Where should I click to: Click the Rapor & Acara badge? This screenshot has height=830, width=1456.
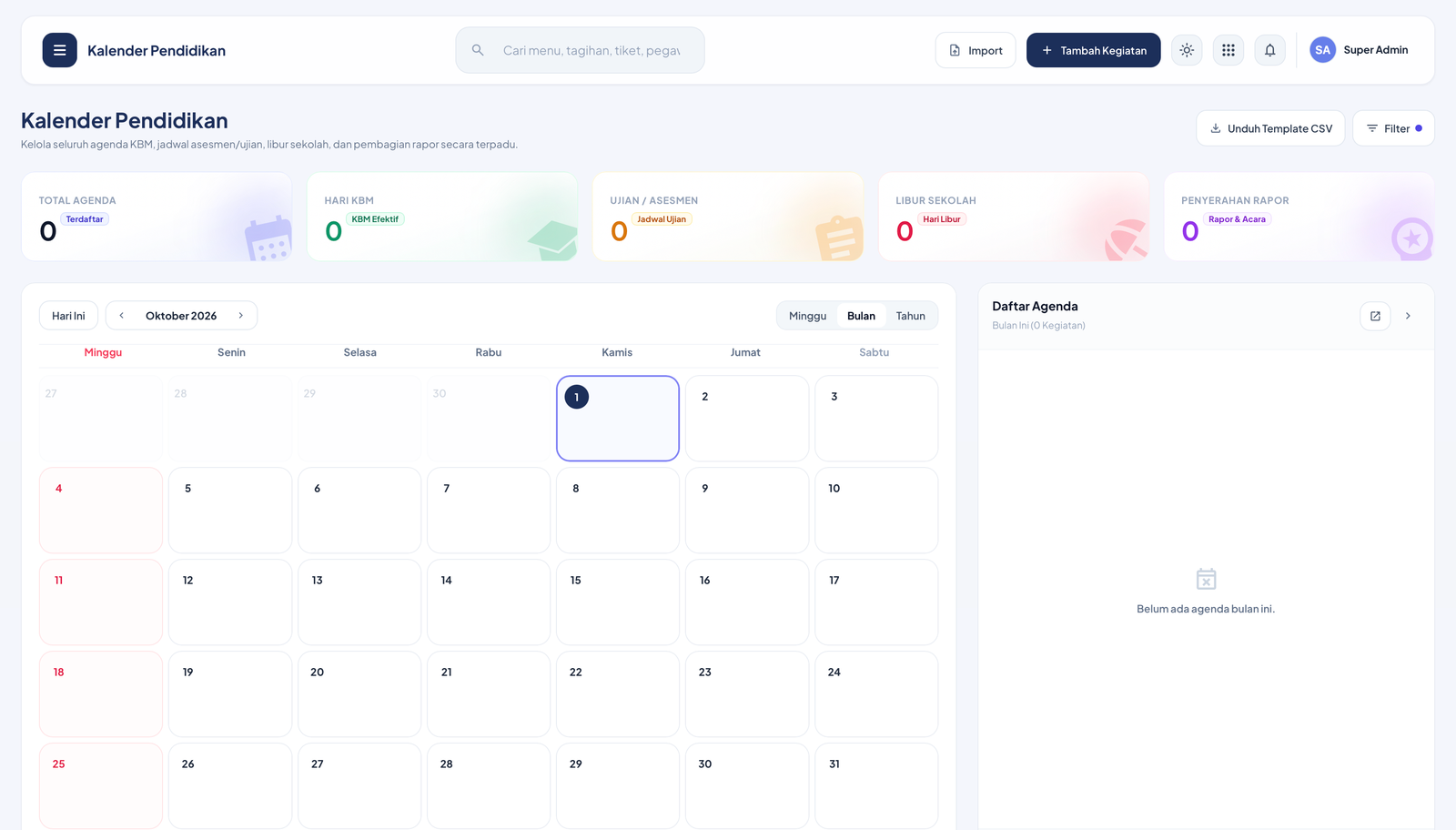pos(1237,219)
